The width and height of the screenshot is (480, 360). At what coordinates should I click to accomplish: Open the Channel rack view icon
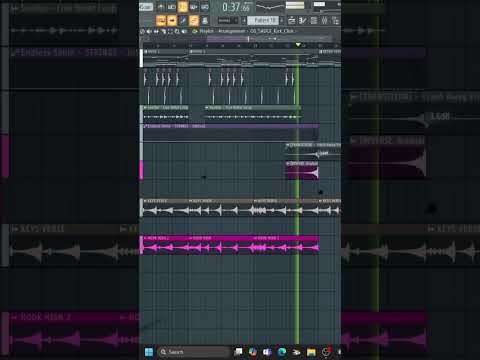[x=314, y=21]
